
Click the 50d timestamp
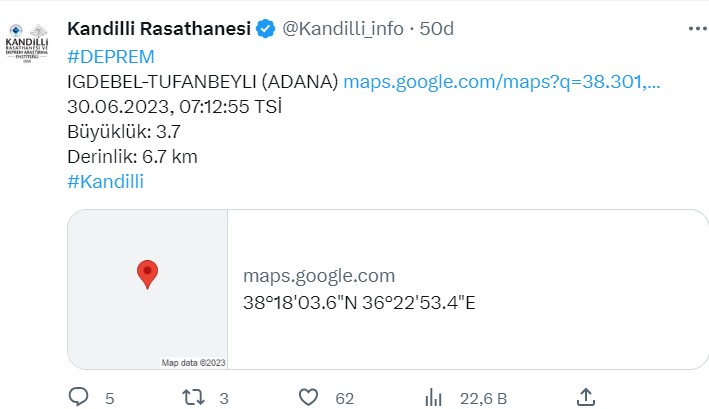tap(436, 29)
